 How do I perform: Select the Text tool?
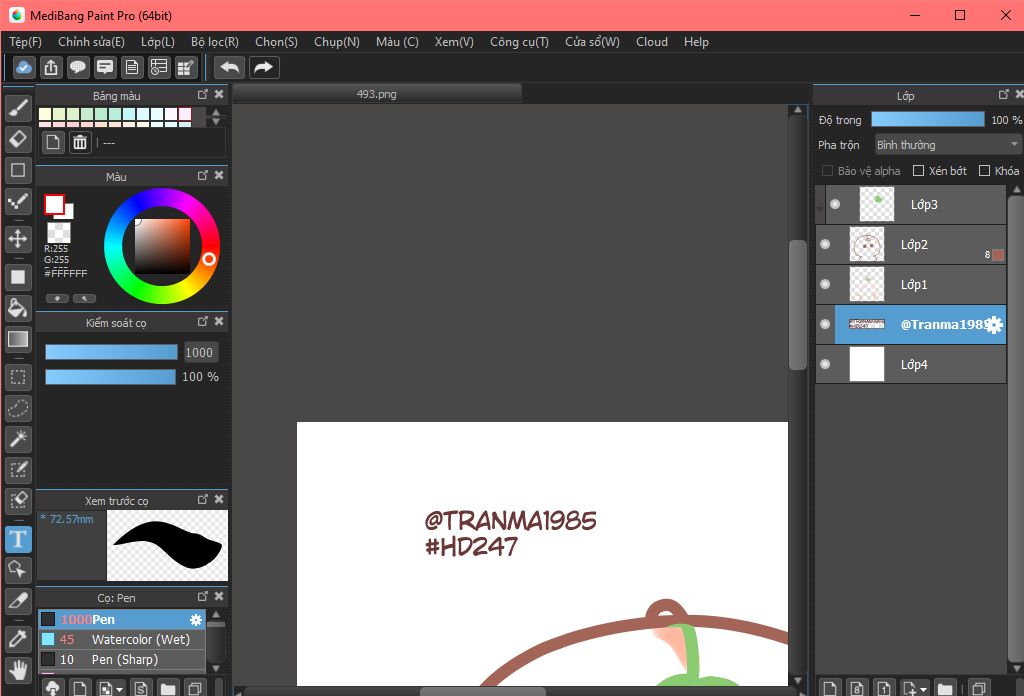pos(18,539)
